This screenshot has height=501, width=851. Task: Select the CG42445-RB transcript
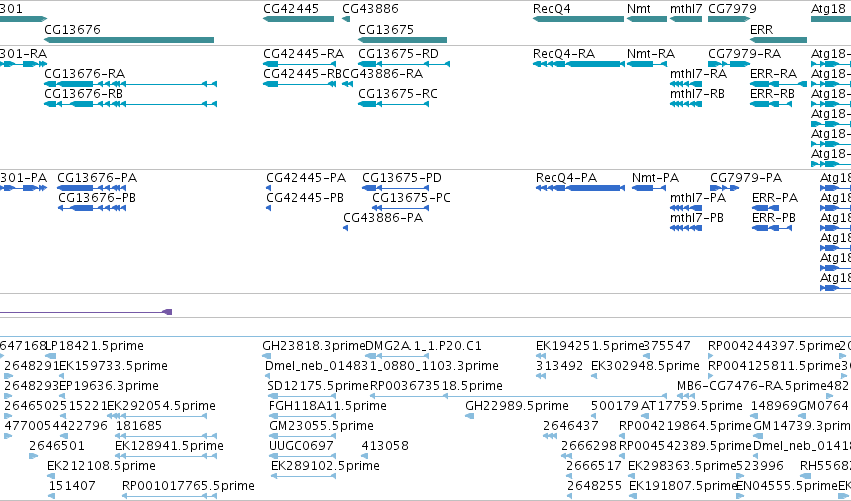(300, 84)
